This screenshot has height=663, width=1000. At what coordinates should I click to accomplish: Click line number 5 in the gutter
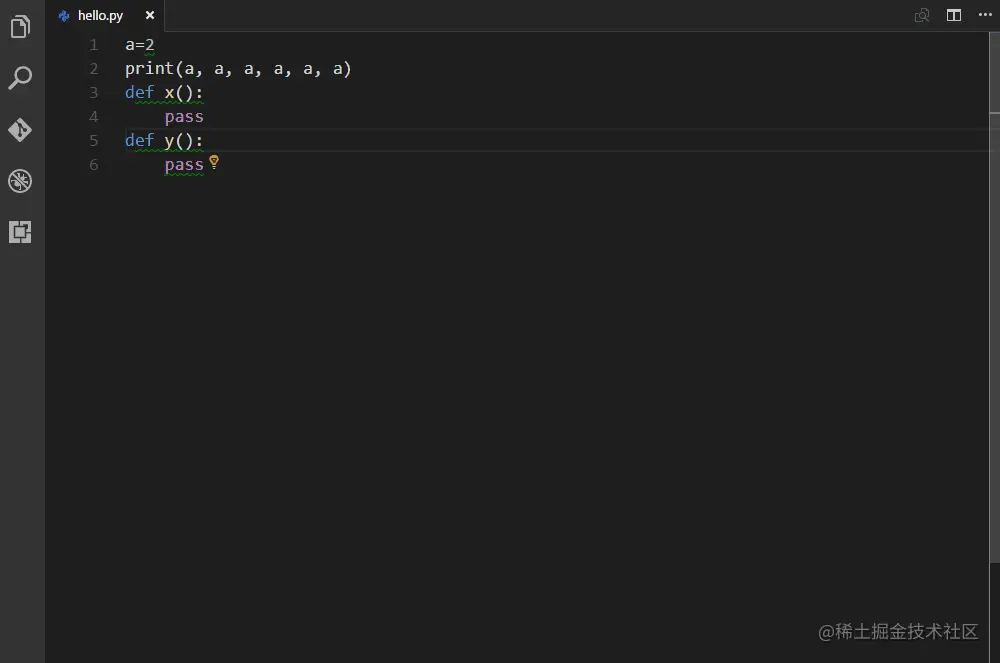(x=94, y=141)
